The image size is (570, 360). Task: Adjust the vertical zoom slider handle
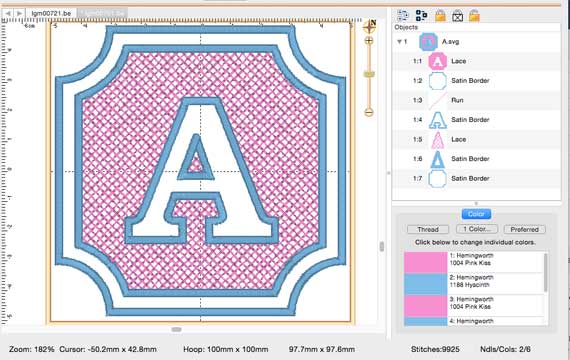(369, 74)
